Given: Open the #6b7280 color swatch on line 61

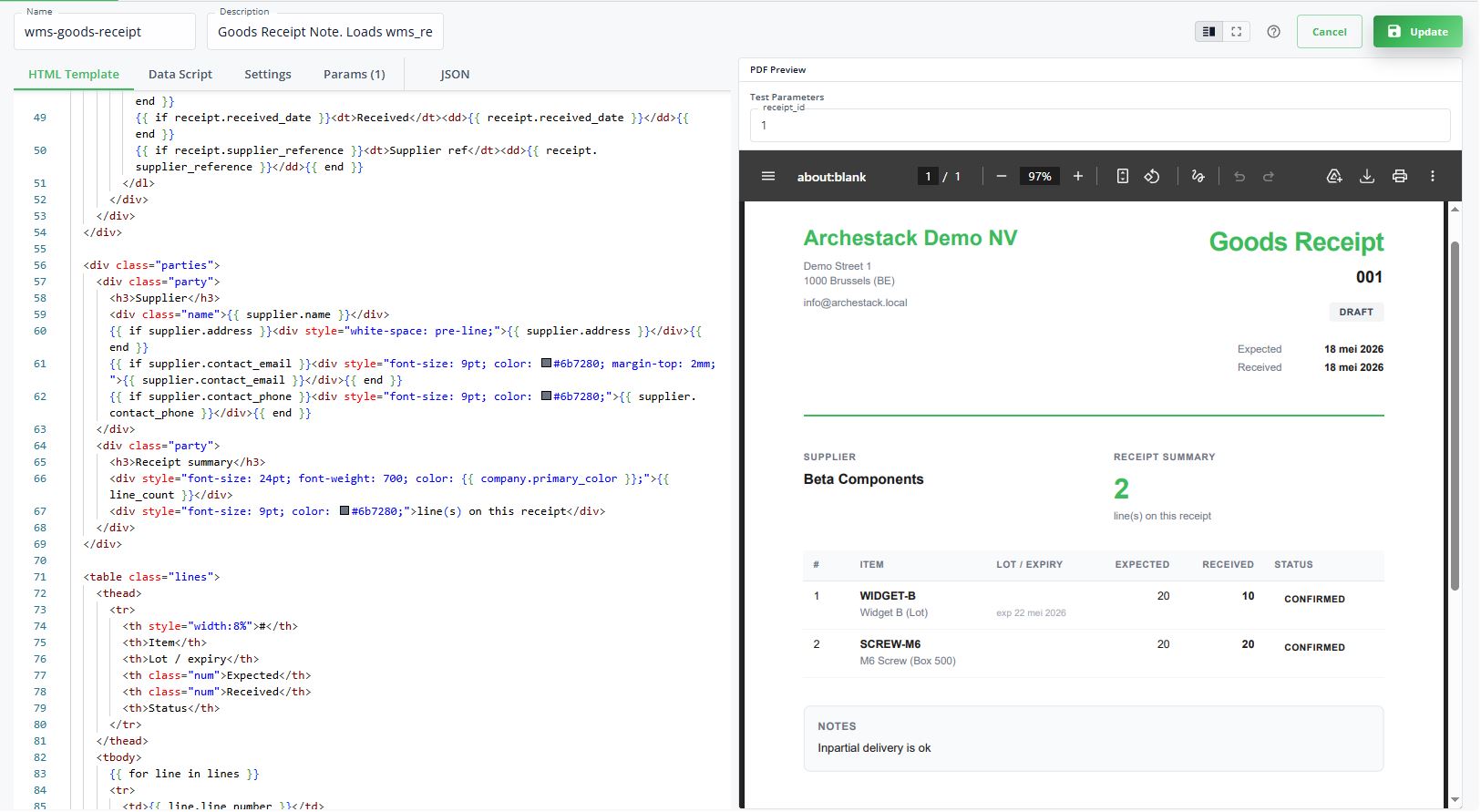Looking at the screenshot, I should (x=546, y=363).
